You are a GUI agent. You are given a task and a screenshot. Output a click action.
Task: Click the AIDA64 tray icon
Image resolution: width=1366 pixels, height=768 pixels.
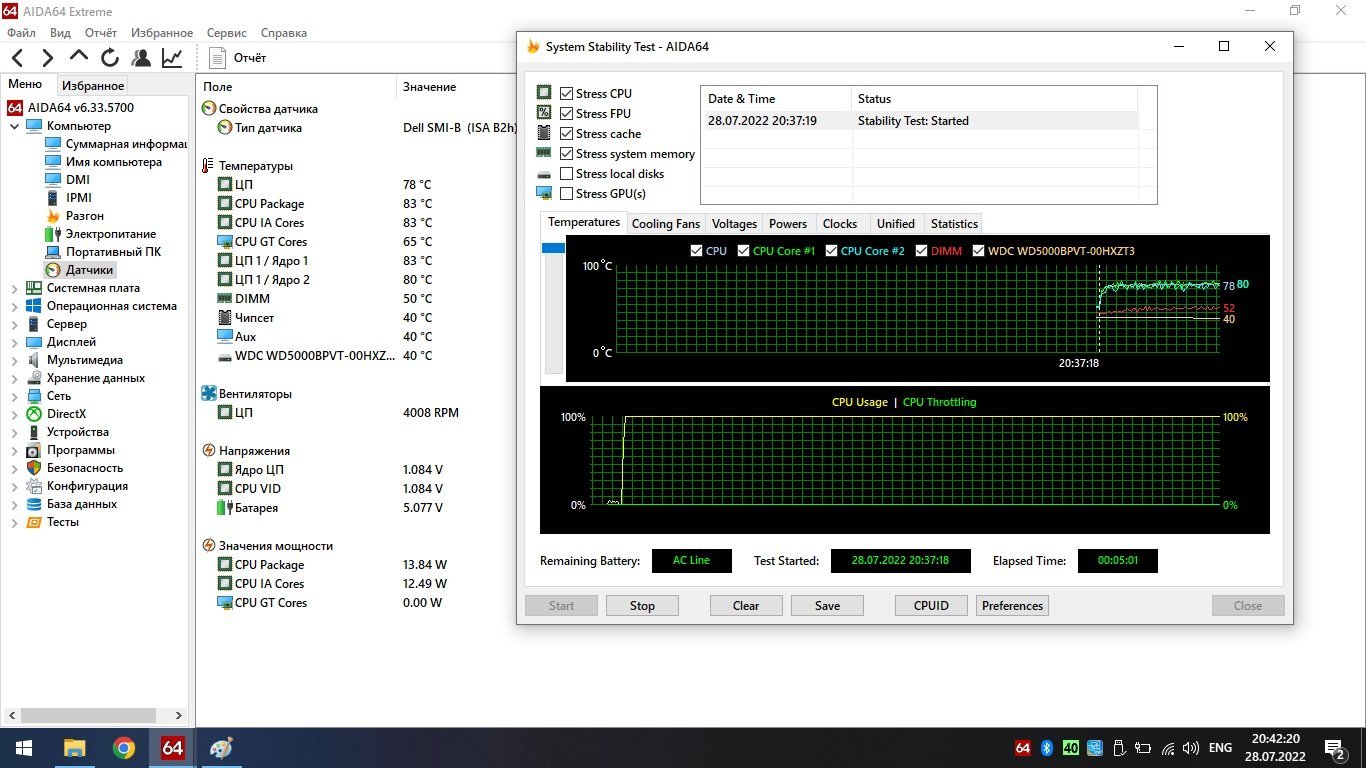click(1023, 748)
